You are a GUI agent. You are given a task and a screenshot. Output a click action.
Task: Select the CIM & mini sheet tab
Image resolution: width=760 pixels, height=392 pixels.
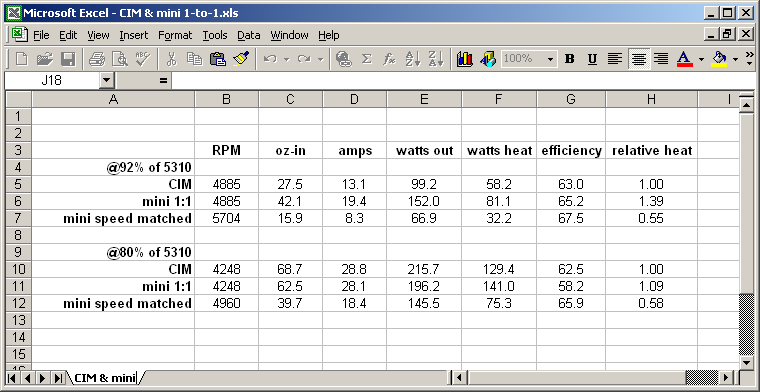(x=105, y=377)
